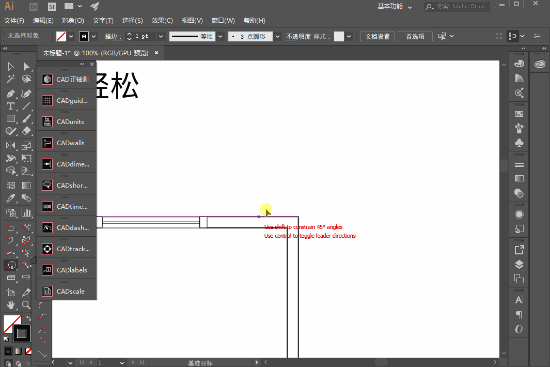The height and width of the screenshot is (367, 550).
Task: Open the Character panel icon (A) in dock
Action: pos(519,300)
